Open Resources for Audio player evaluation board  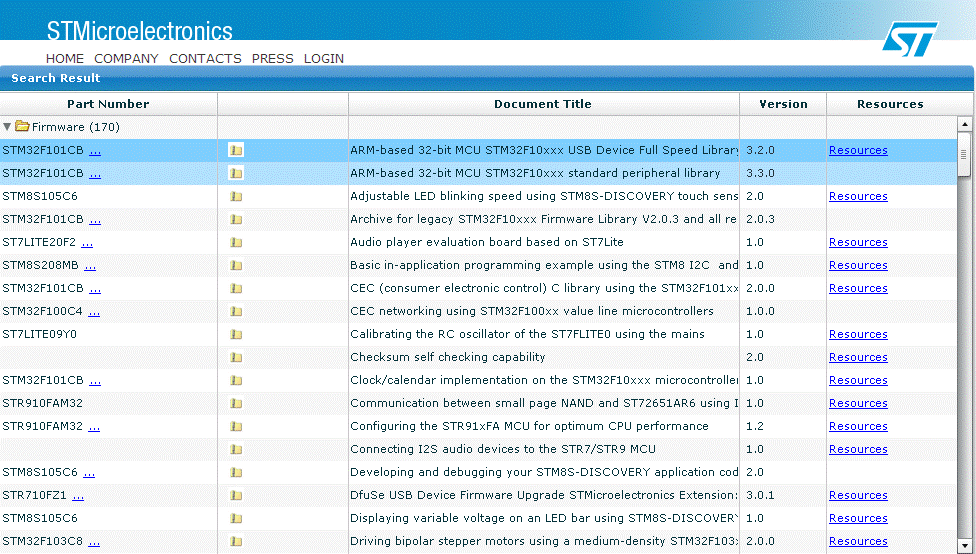click(858, 242)
